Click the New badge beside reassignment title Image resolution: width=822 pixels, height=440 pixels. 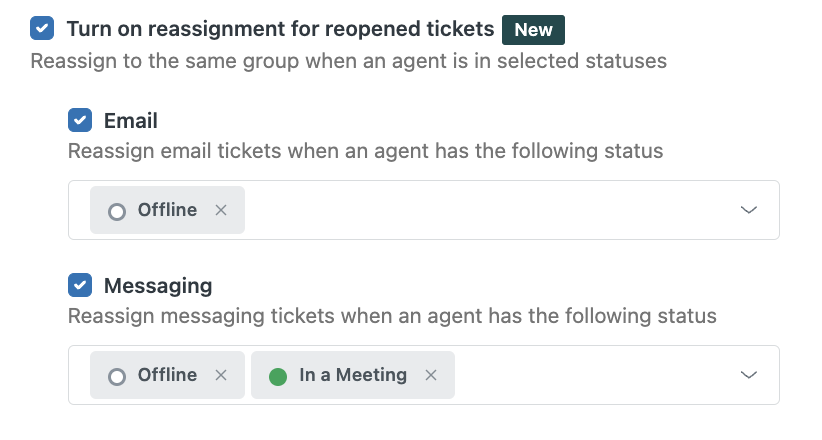point(533,29)
